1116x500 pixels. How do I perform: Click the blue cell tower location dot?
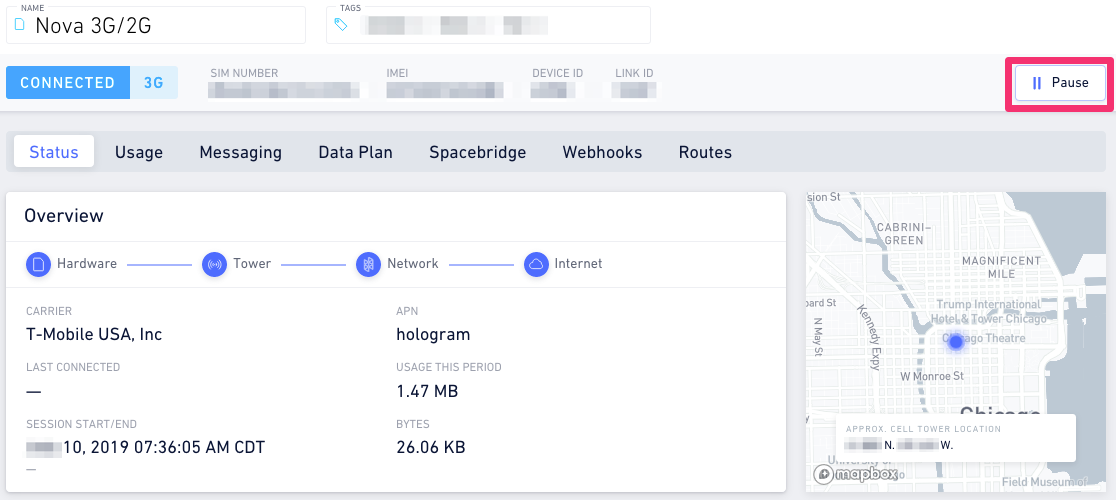pyautogui.click(x=956, y=342)
